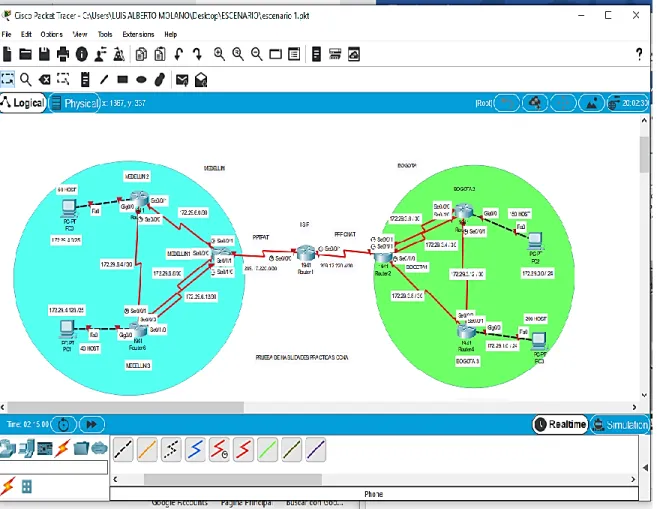Viewport: 657px width, 509px height.
Task: Select red serial DTE cable
Action: (243, 449)
